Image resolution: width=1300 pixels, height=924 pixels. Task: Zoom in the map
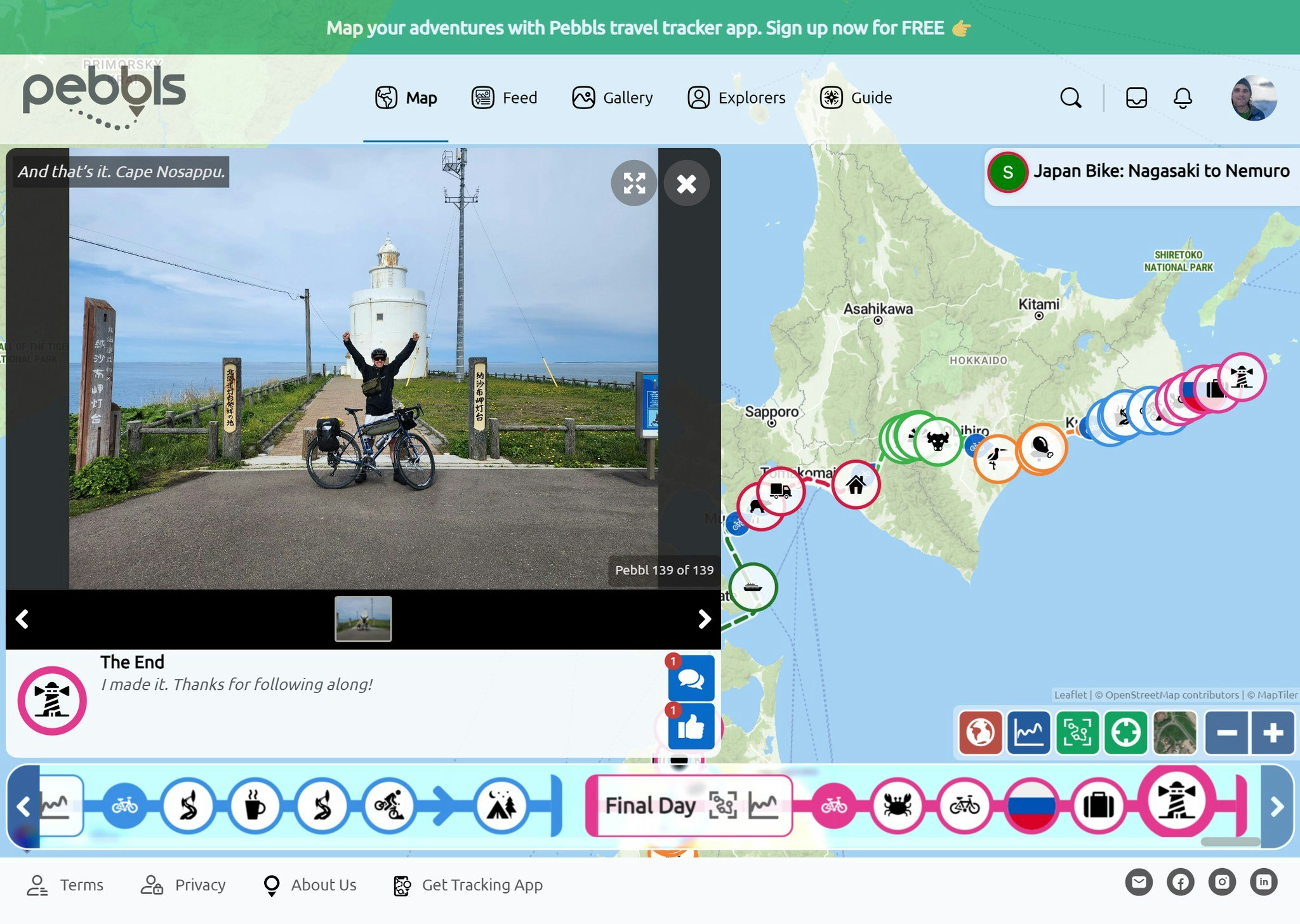pyautogui.click(x=1273, y=733)
